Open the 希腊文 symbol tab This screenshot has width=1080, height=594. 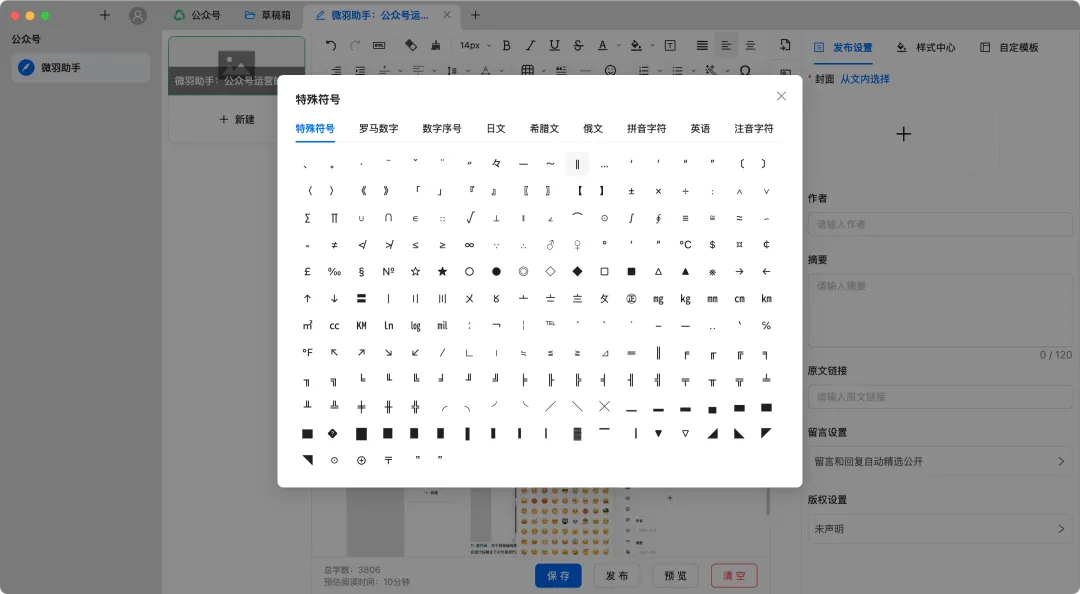[x=544, y=128]
